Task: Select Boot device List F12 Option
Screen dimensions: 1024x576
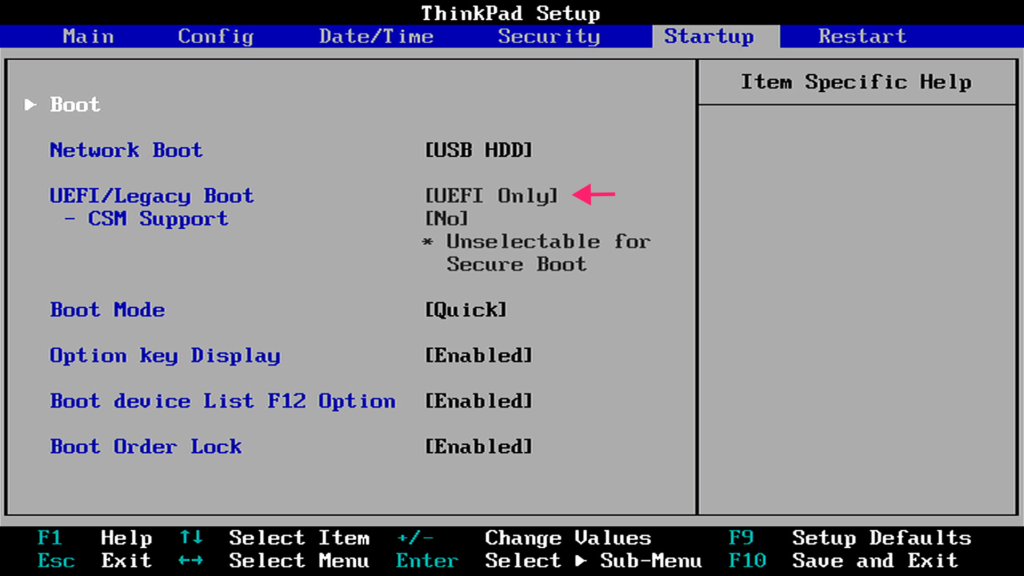Action: point(223,401)
